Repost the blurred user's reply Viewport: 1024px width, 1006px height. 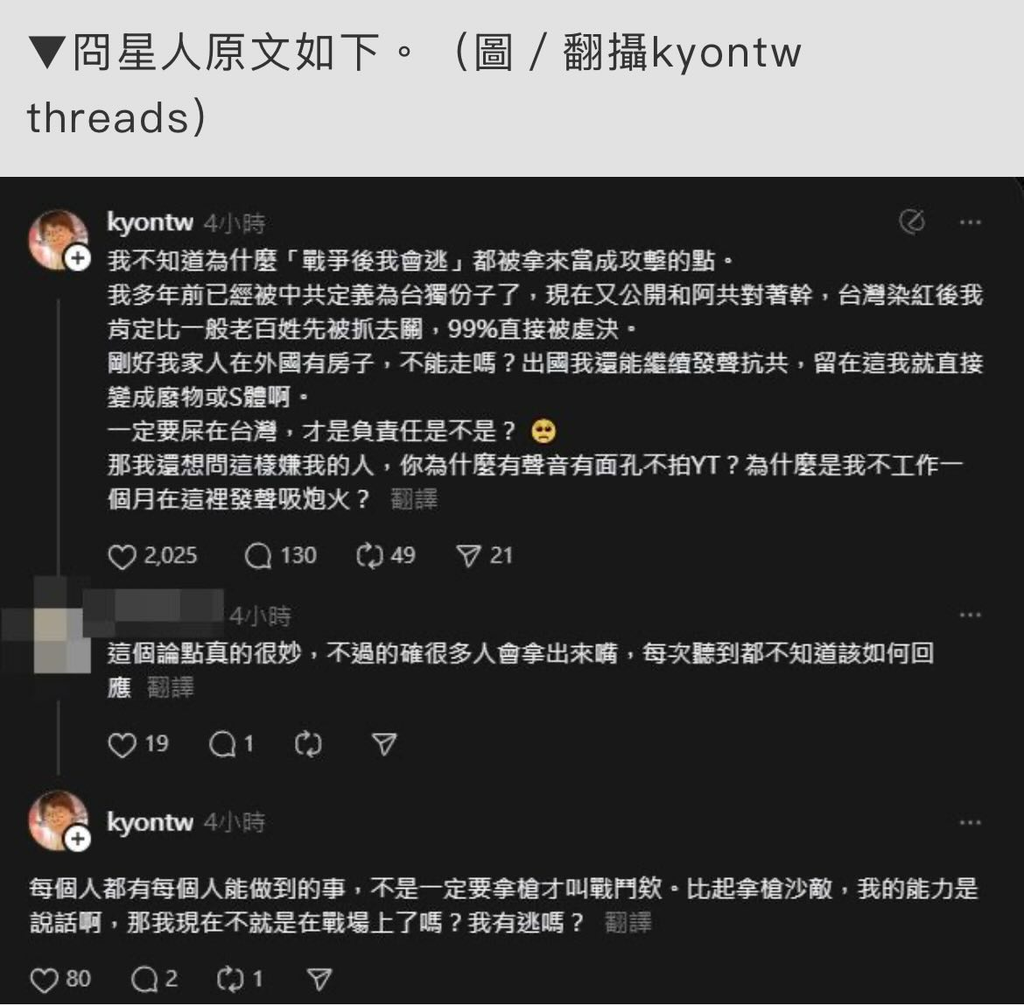pyautogui.click(x=308, y=745)
